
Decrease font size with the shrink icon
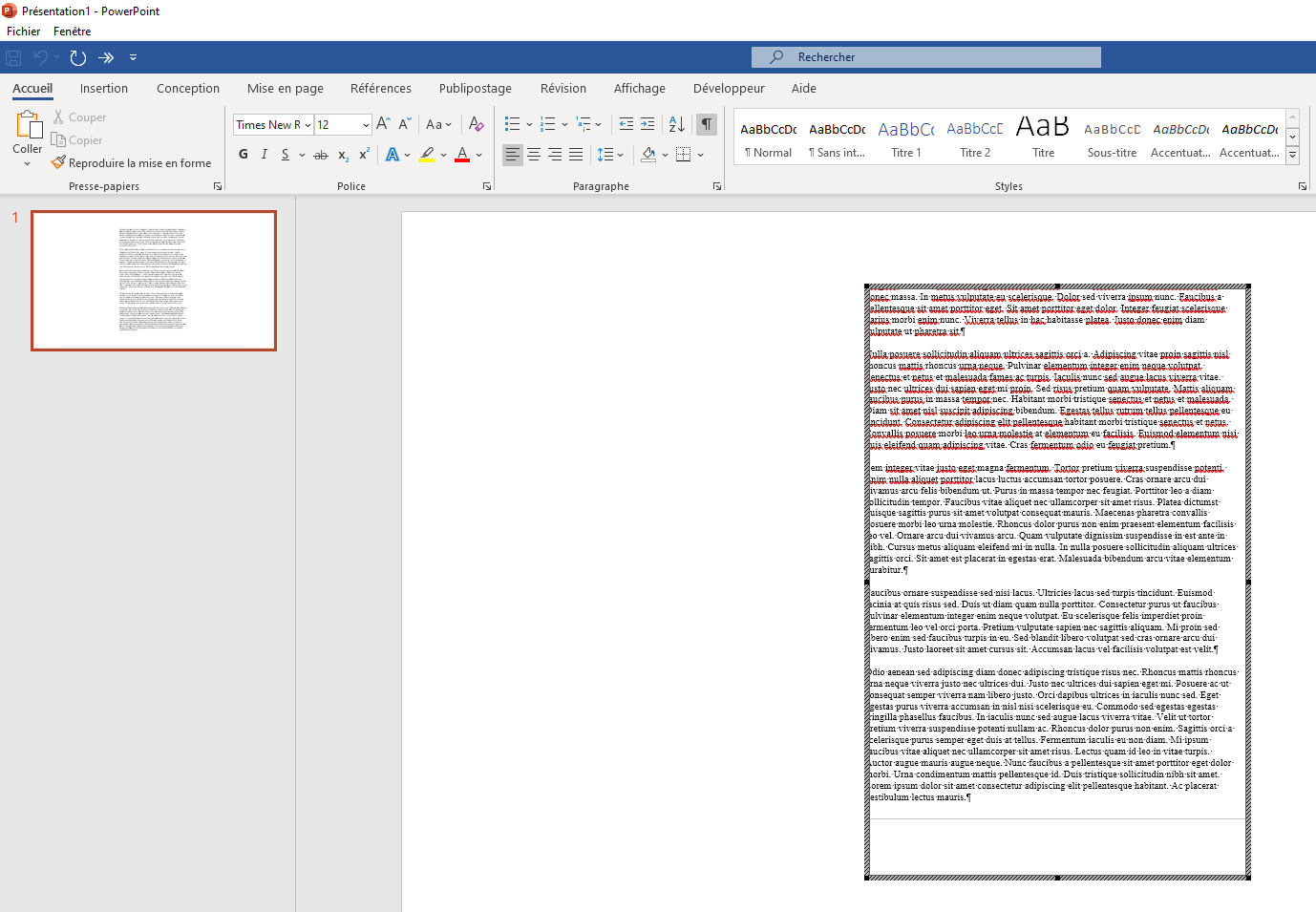(x=404, y=124)
